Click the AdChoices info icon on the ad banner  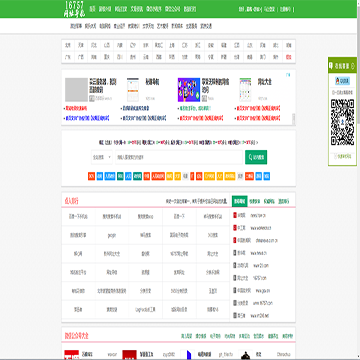pos(288,75)
